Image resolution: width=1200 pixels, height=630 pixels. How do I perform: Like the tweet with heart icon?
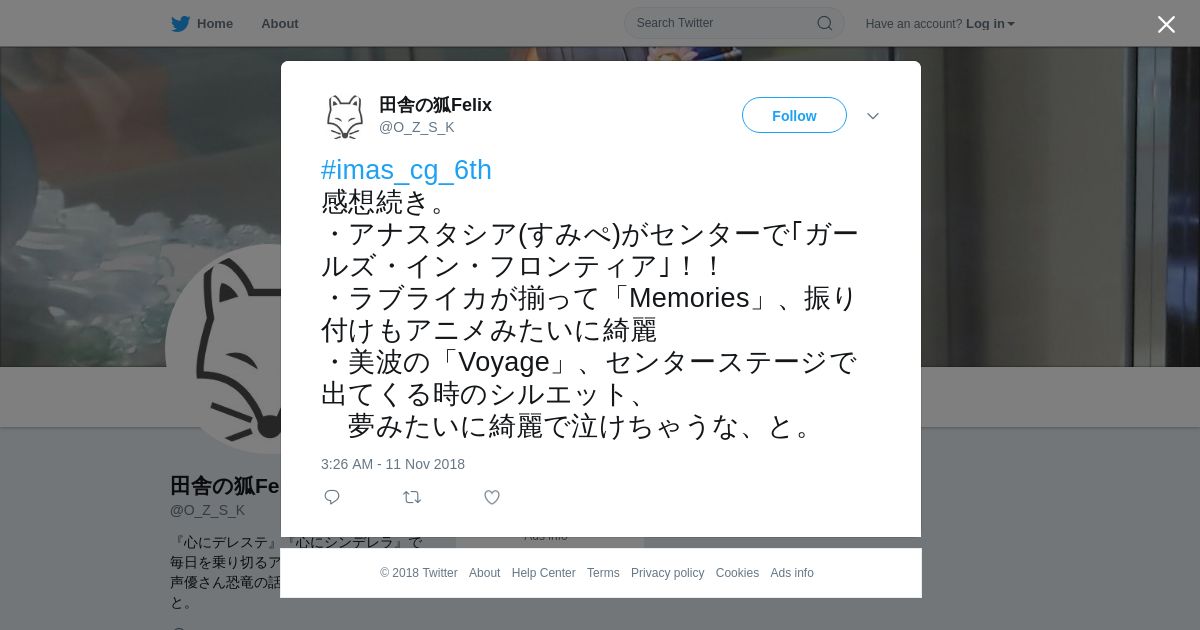[492, 497]
